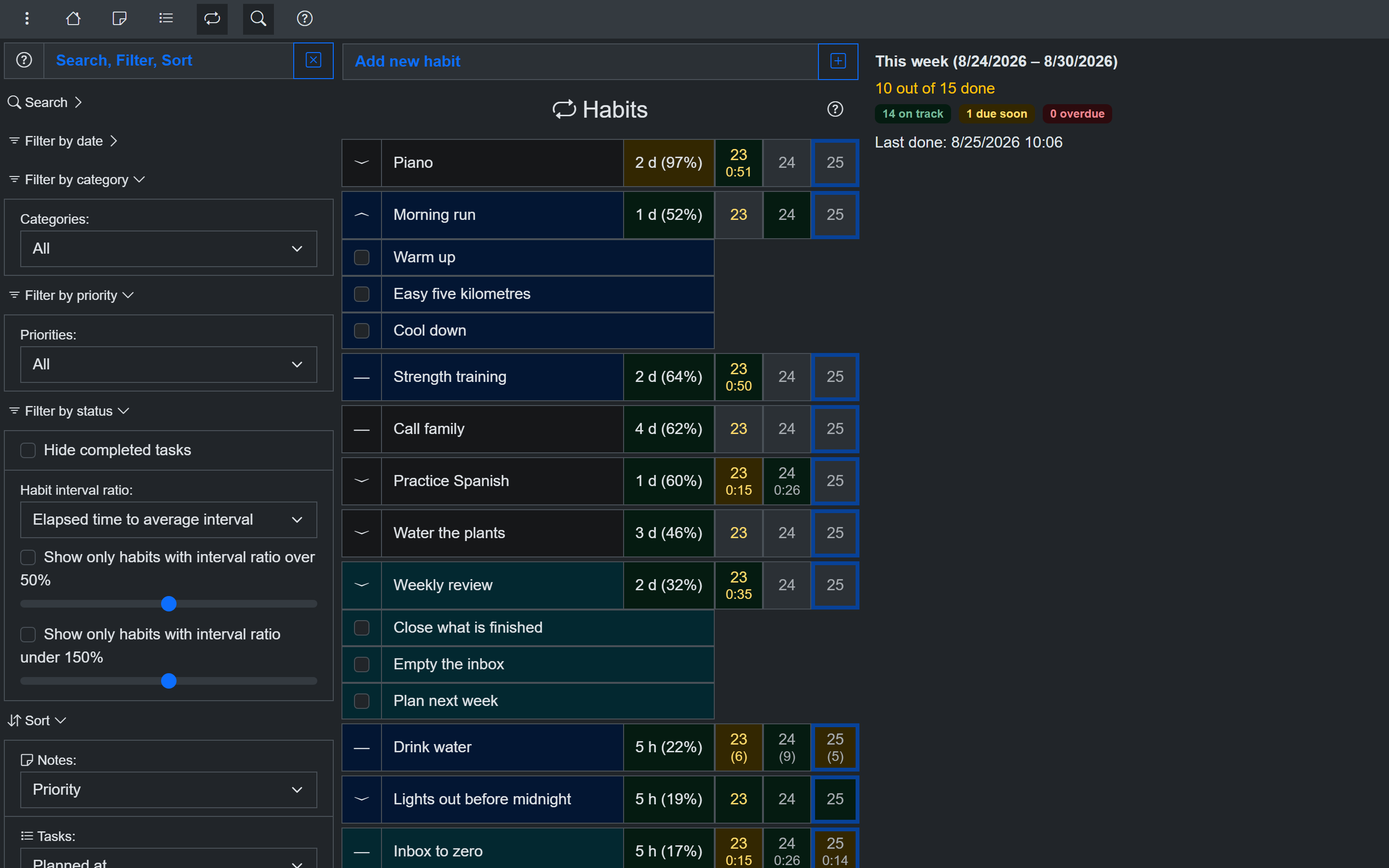This screenshot has width=1389, height=868.
Task: Open the Categories dropdown
Action: coord(169,248)
